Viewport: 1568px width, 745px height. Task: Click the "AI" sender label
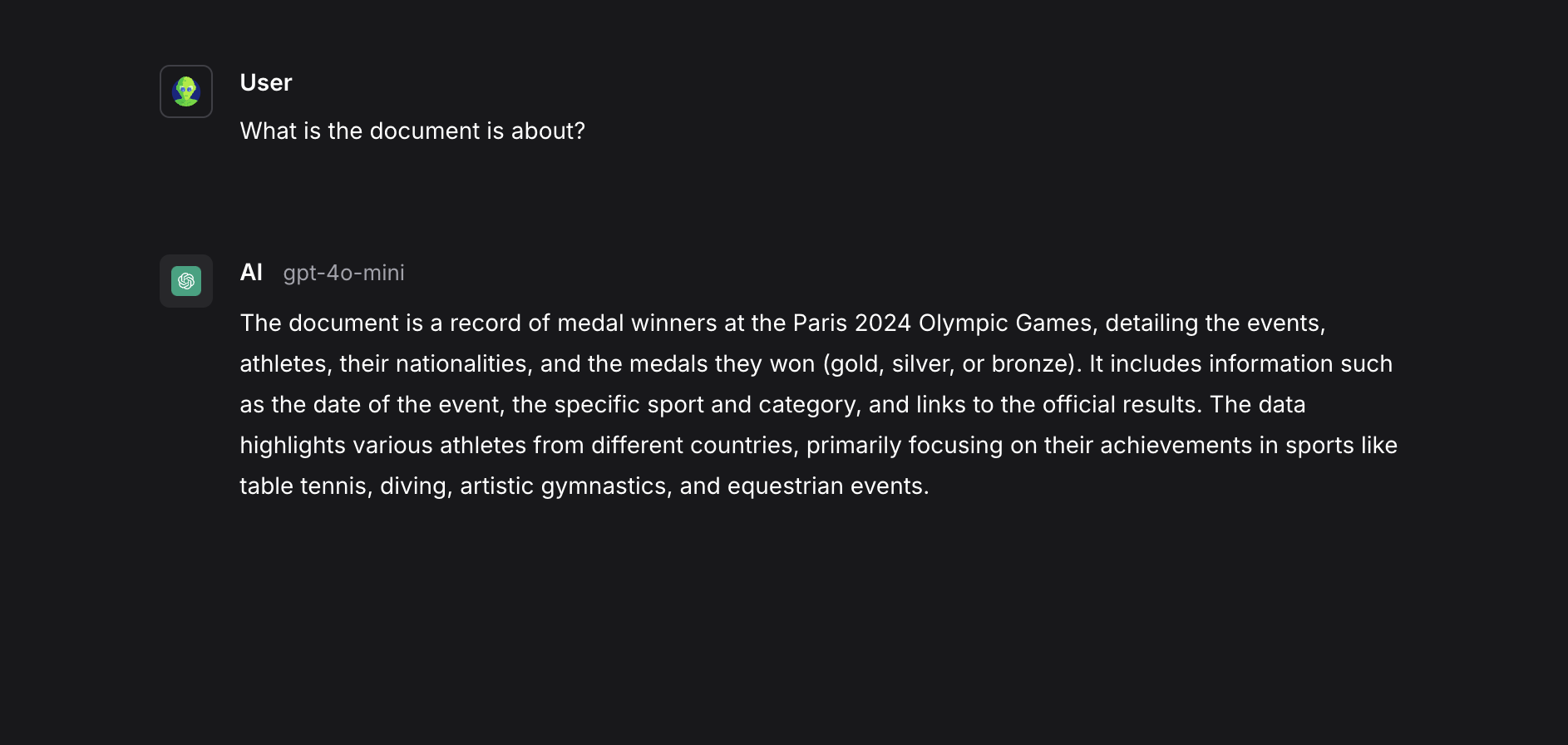251,273
